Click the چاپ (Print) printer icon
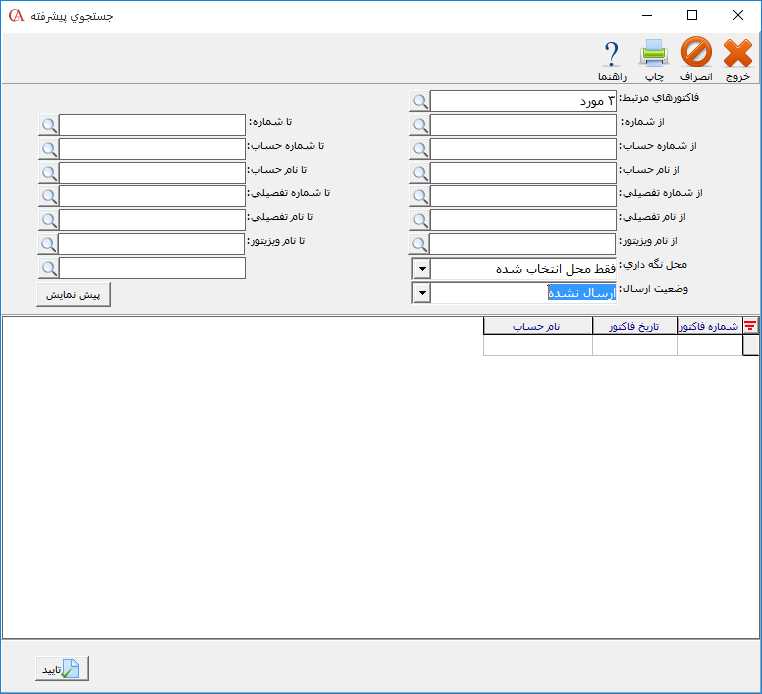 pyautogui.click(x=653, y=54)
